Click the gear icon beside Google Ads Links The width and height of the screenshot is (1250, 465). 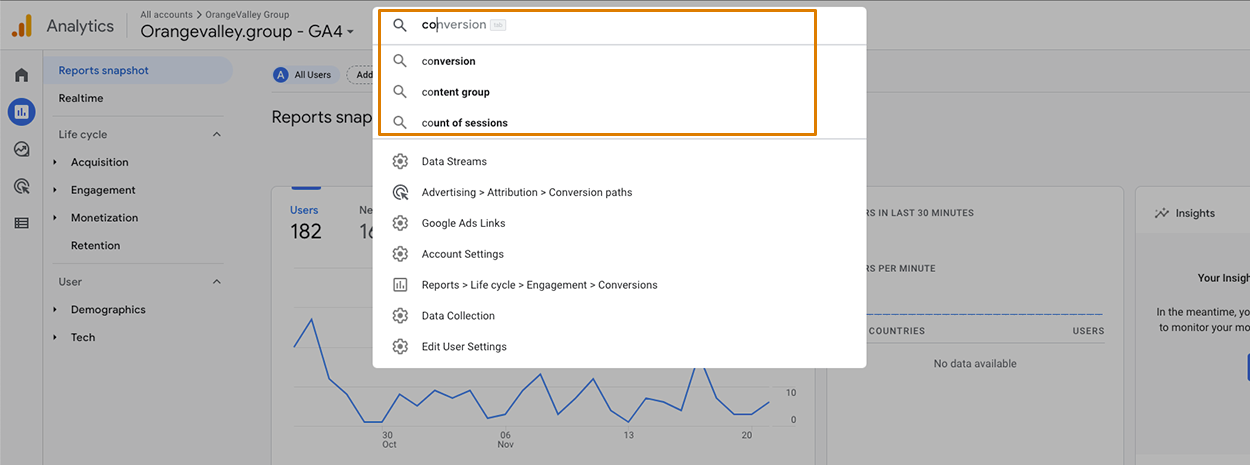tap(400, 223)
